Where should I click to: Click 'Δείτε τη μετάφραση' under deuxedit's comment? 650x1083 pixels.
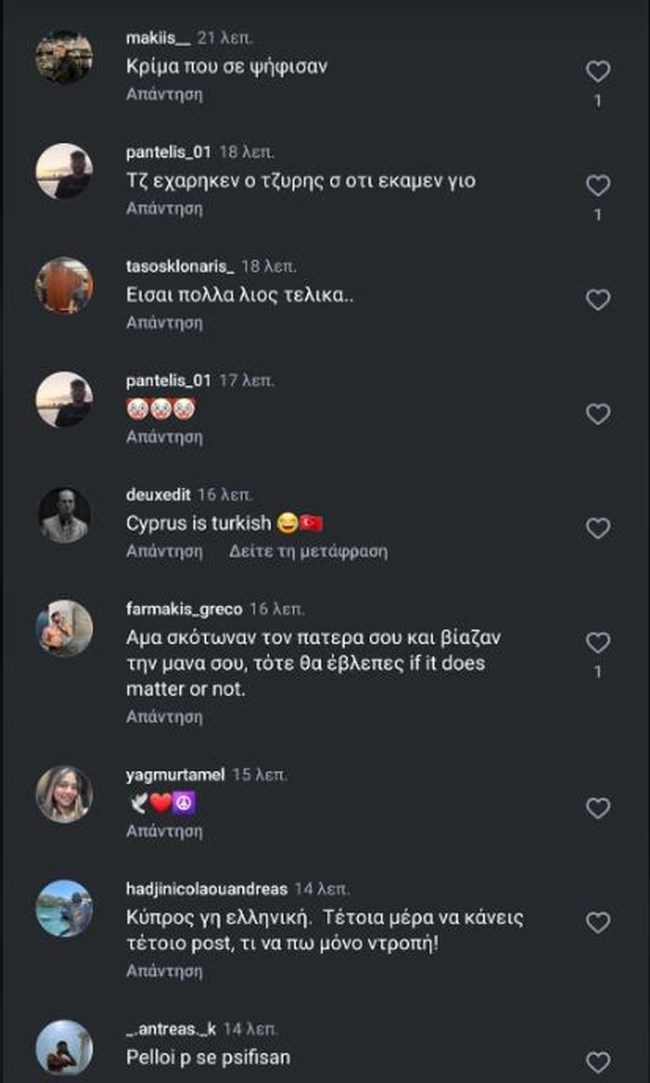pyautogui.click(x=307, y=551)
